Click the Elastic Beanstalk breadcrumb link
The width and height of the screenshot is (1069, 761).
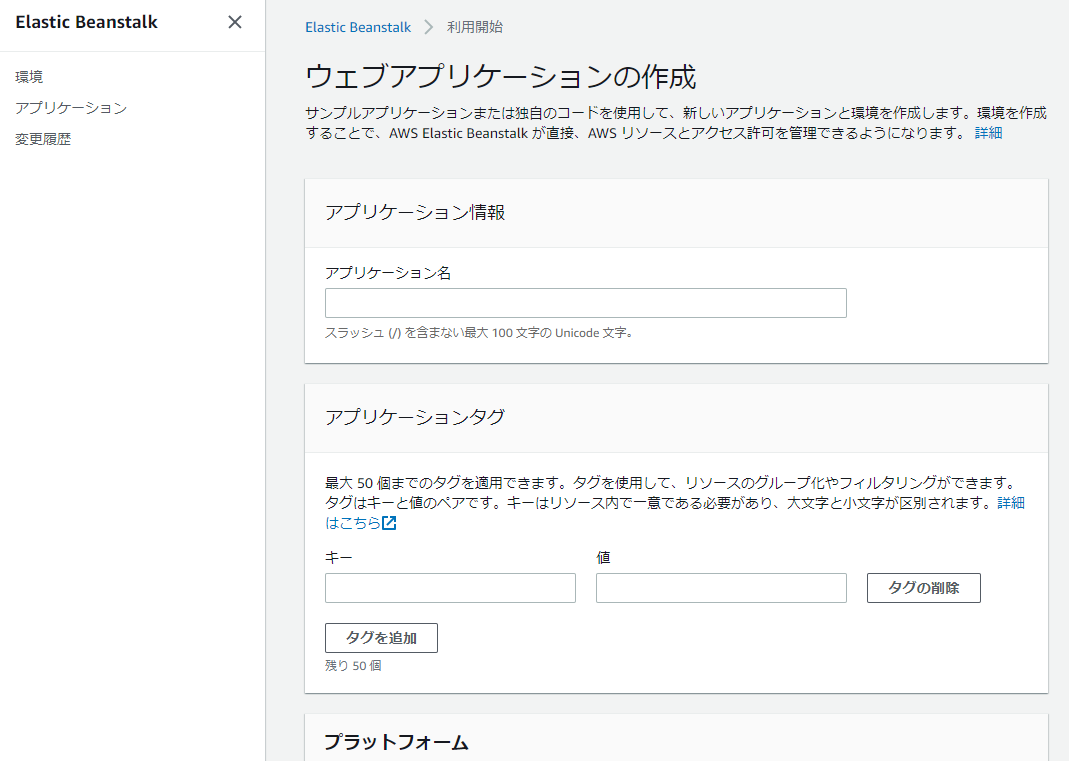(x=358, y=27)
